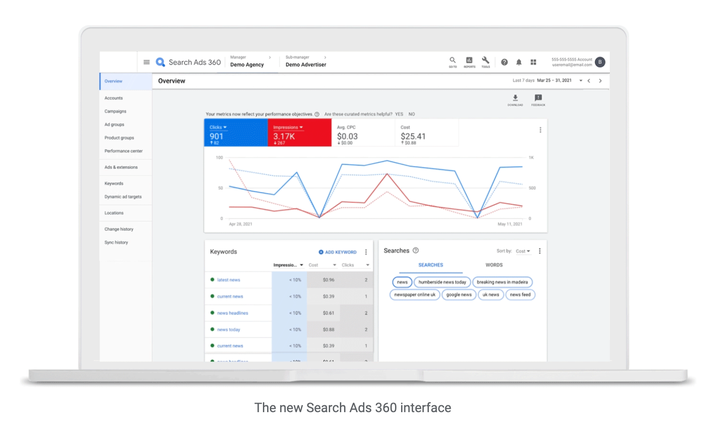
Task: Click green status dot for latest news
Action: point(212,280)
